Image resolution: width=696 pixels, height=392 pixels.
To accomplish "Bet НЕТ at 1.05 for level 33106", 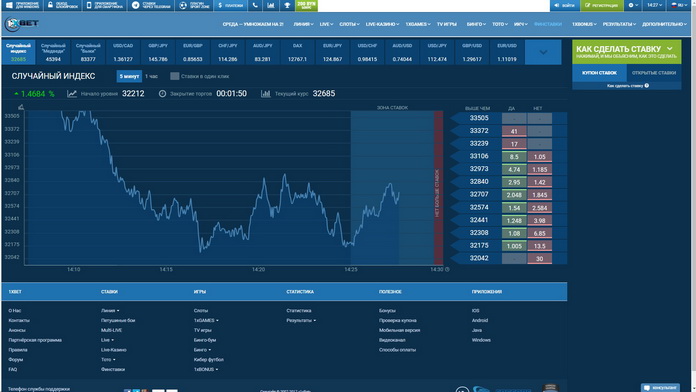I will click(540, 157).
